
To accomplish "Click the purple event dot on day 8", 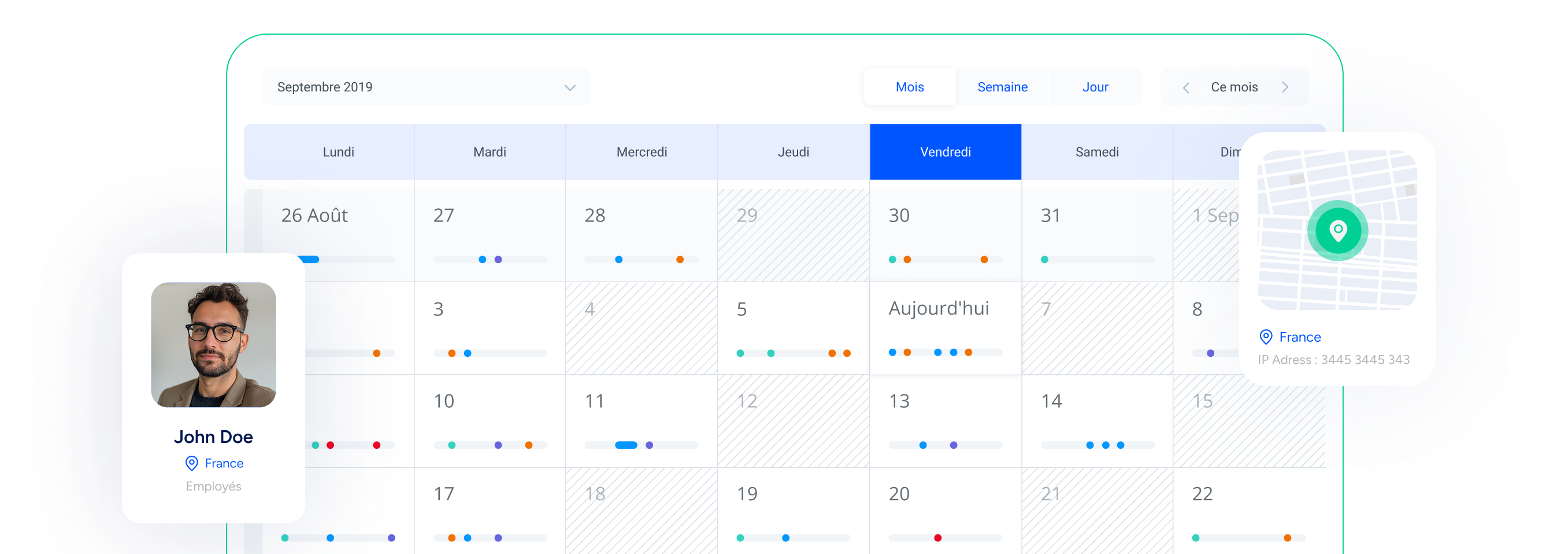I will (1210, 353).
